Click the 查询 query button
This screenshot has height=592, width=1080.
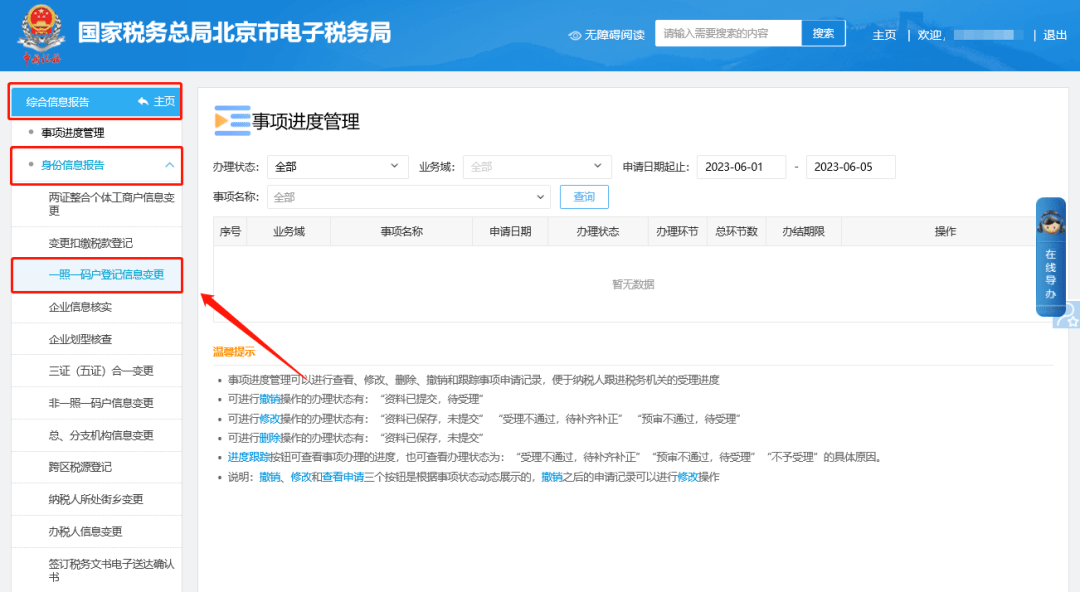583,196
